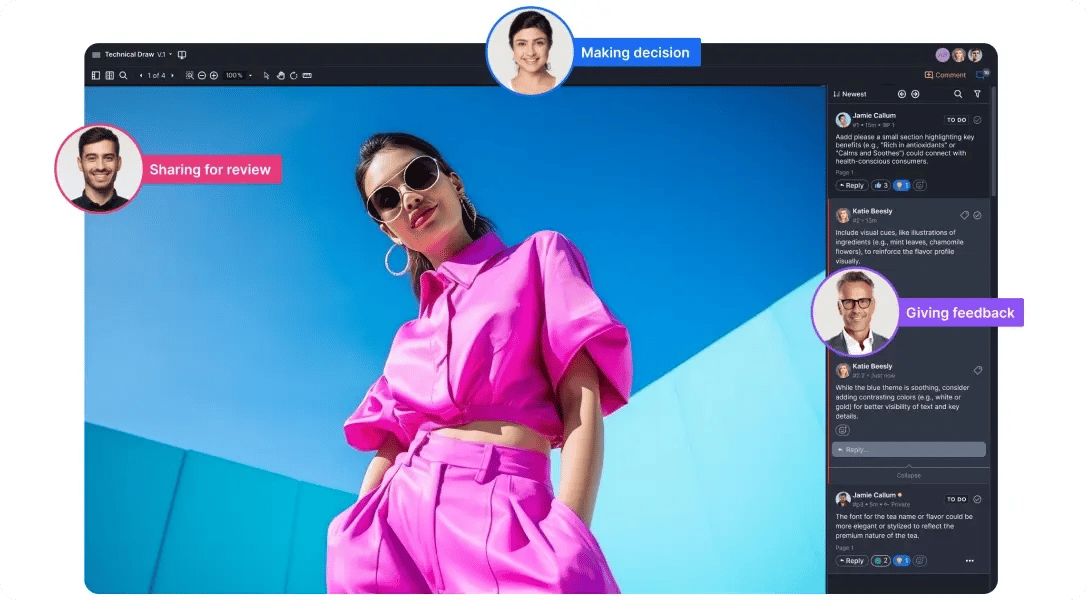The height and width of the screenshot is (600, 1088).
Task: Select the hand pan tool
Action: point(280,75)
